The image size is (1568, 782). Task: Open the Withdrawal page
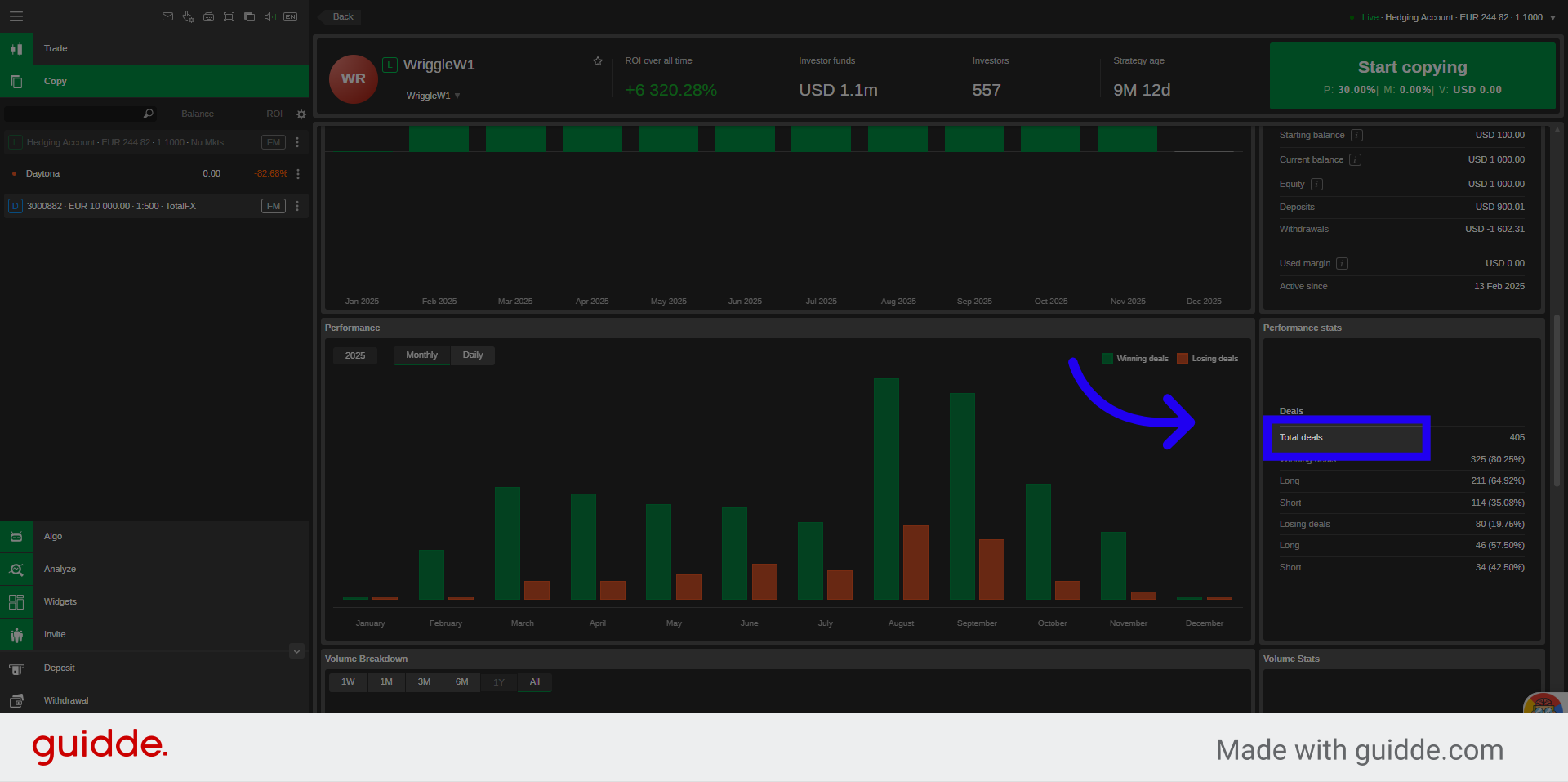65,700
